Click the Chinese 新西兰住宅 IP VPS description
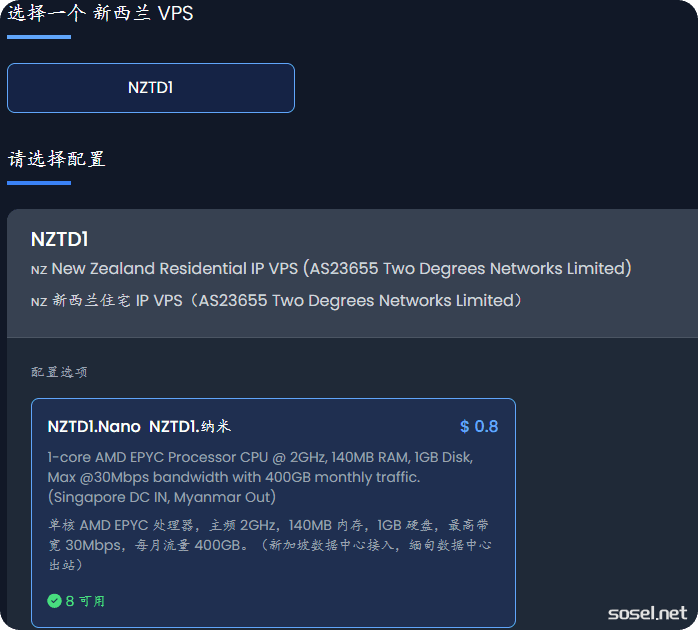698x630 pixels. pos(286,301)
